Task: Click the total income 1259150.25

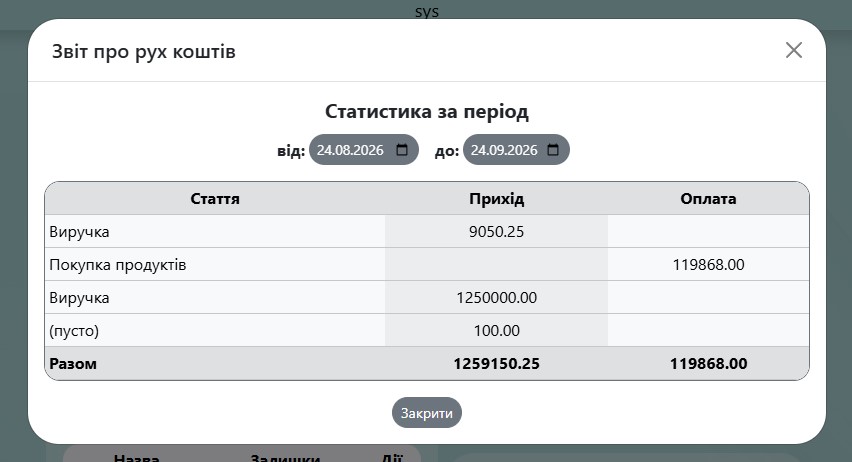Action: click(x=497, y=364)
